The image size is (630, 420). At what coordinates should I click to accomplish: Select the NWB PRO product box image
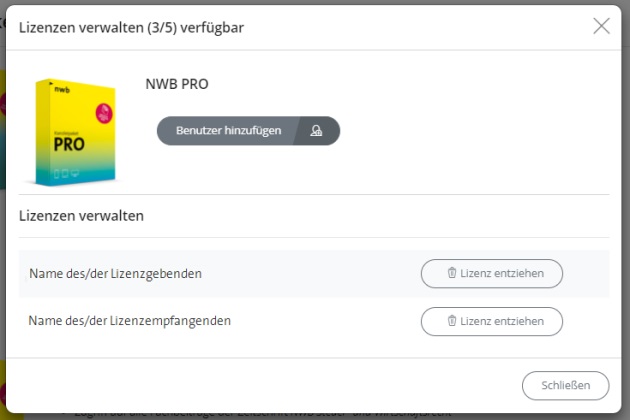73,131
